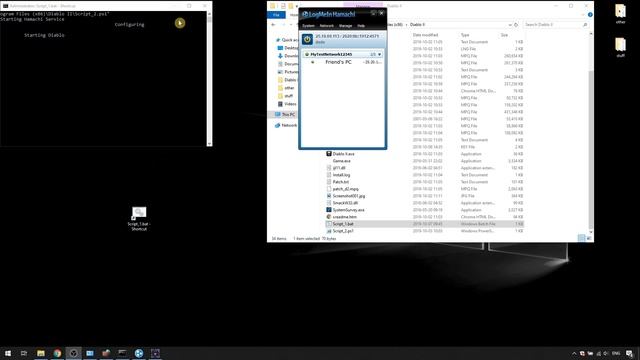640x360 pixels.
Task: Click the ENG language indicator
Action: click(616, 353)
